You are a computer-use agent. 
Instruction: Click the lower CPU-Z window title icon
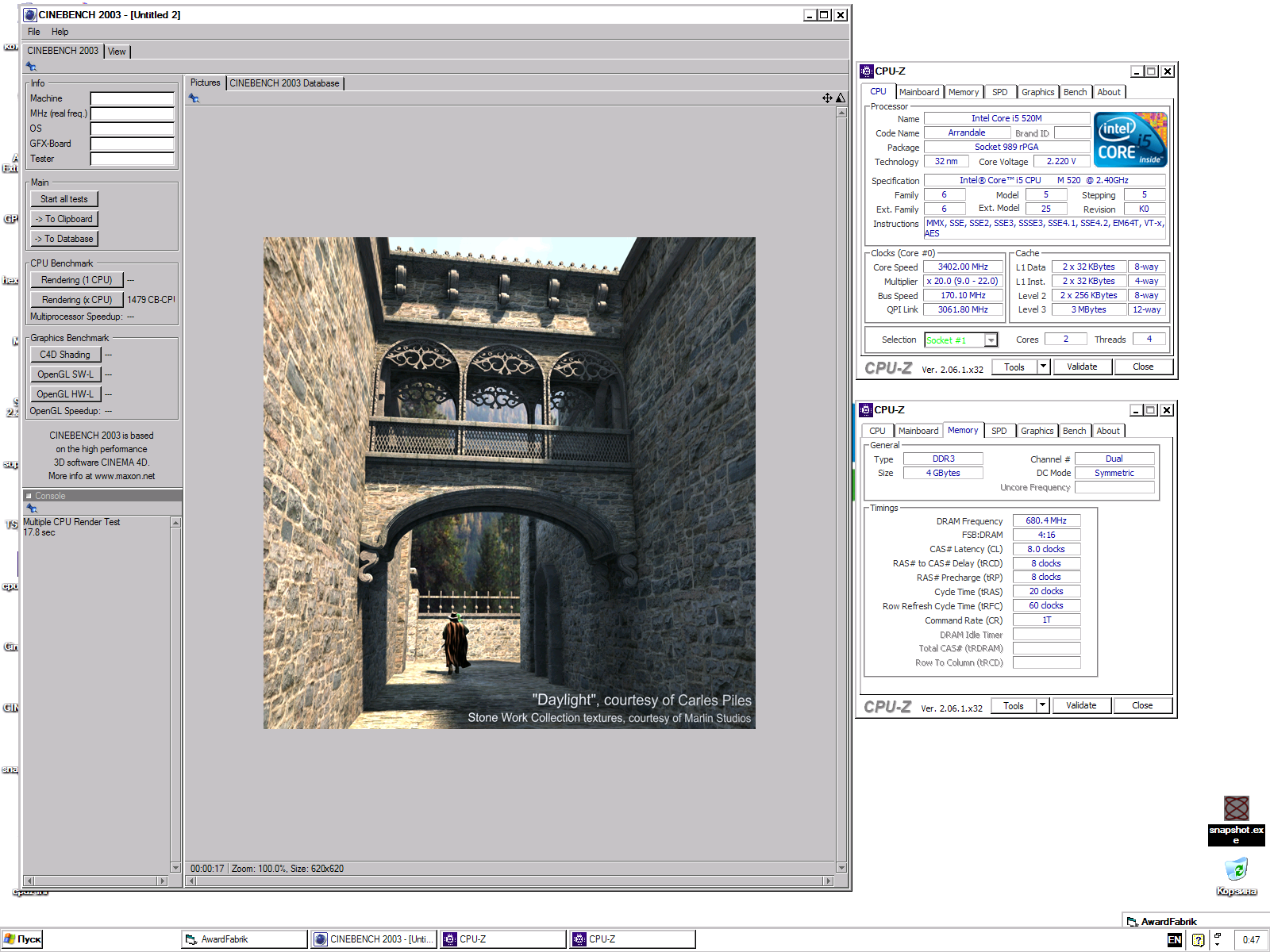(866, 410)
